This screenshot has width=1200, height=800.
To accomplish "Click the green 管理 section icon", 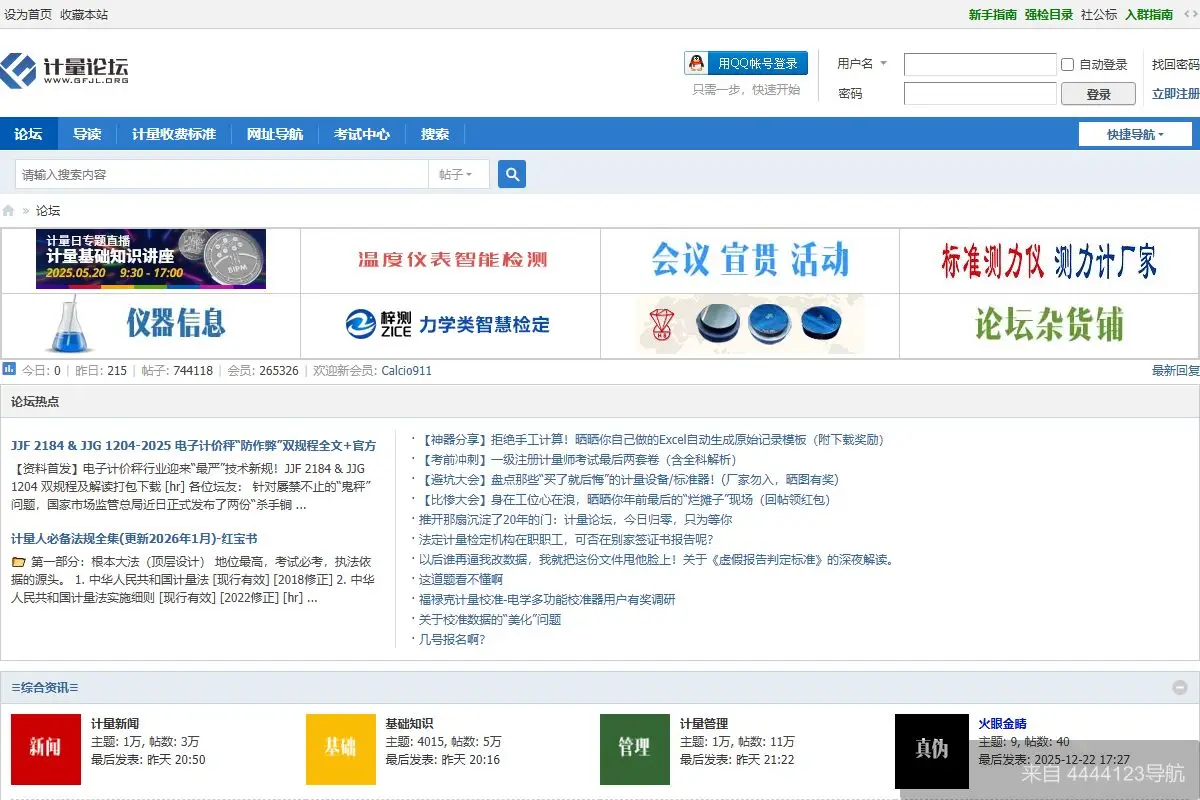I will (x=633, y=750).
